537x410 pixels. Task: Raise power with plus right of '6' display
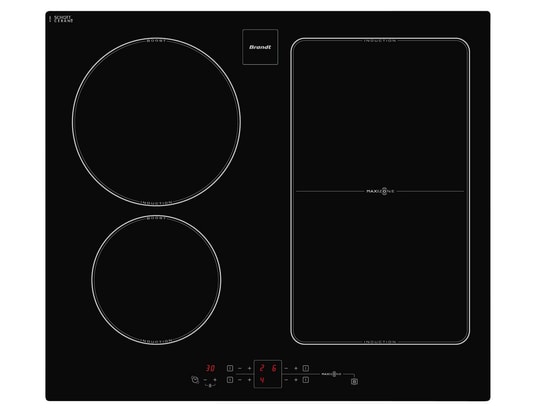coord(296,368)
